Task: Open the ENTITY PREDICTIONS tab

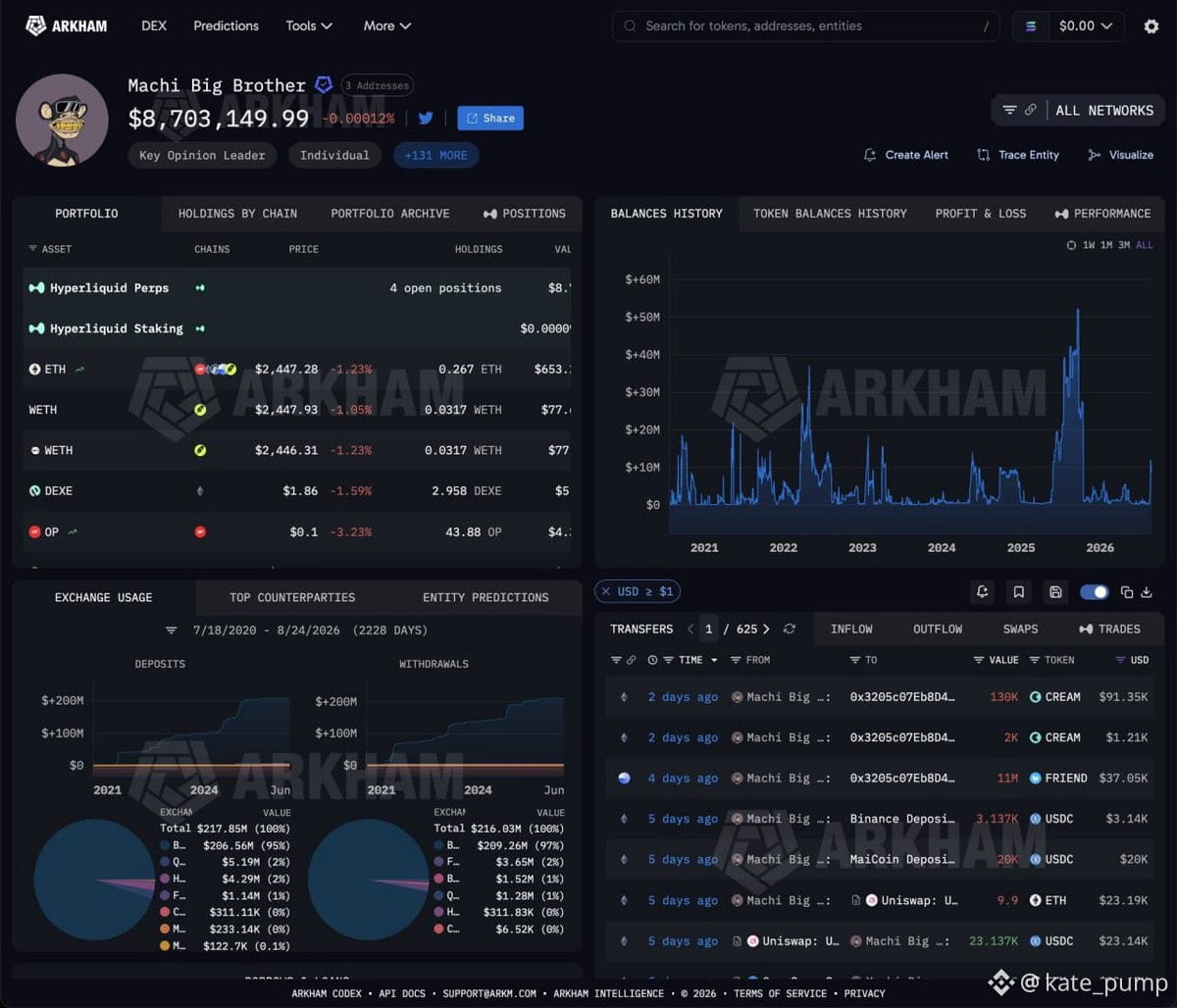Action: tap(486, 597)
